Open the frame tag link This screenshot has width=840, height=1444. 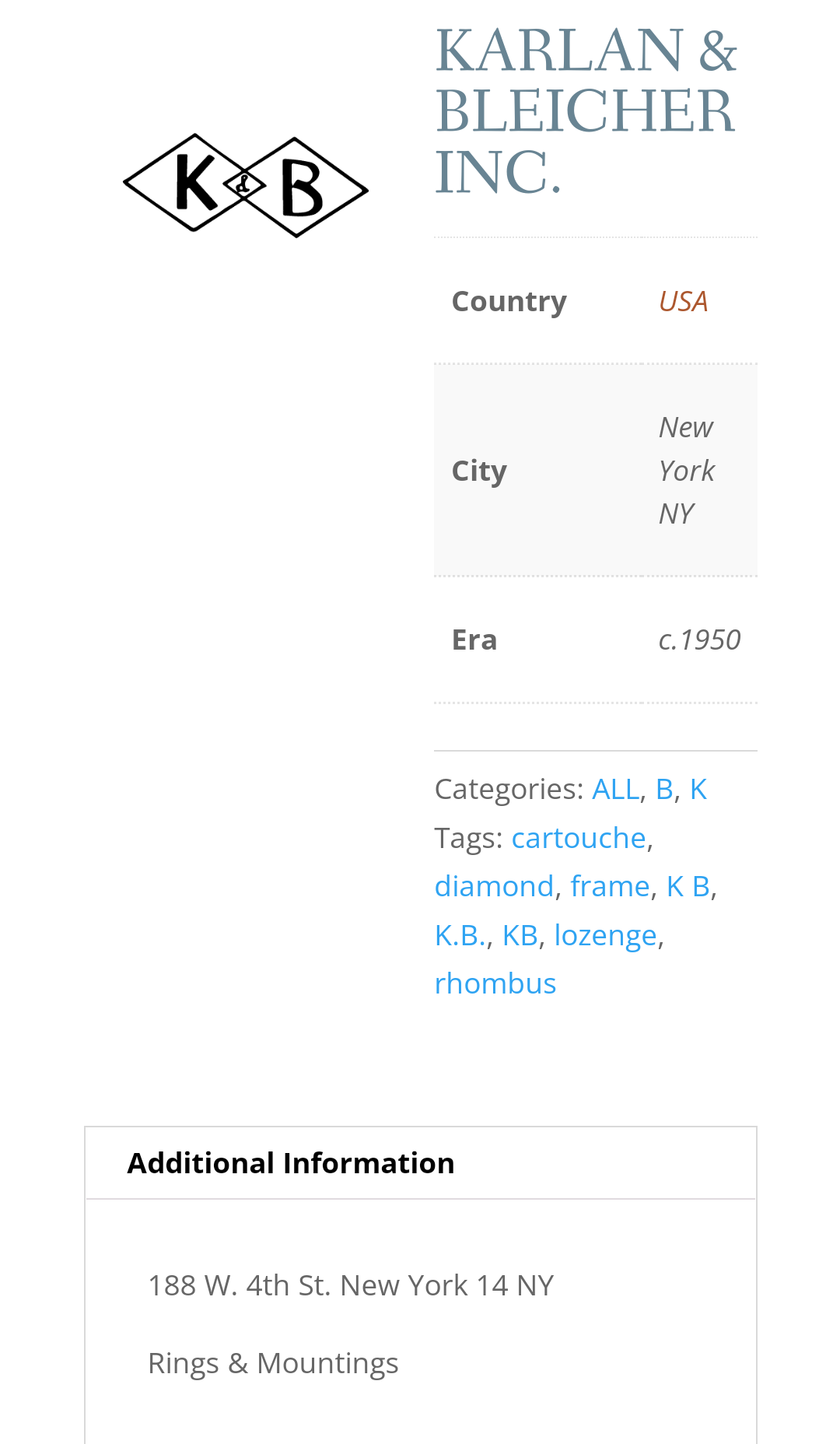click(610, 886)
